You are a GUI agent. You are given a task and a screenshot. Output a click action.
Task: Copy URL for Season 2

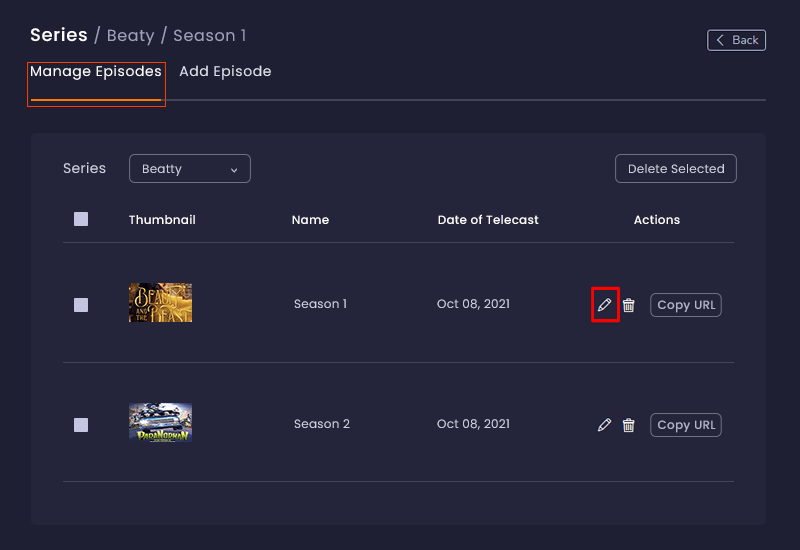tap(685, 425)
